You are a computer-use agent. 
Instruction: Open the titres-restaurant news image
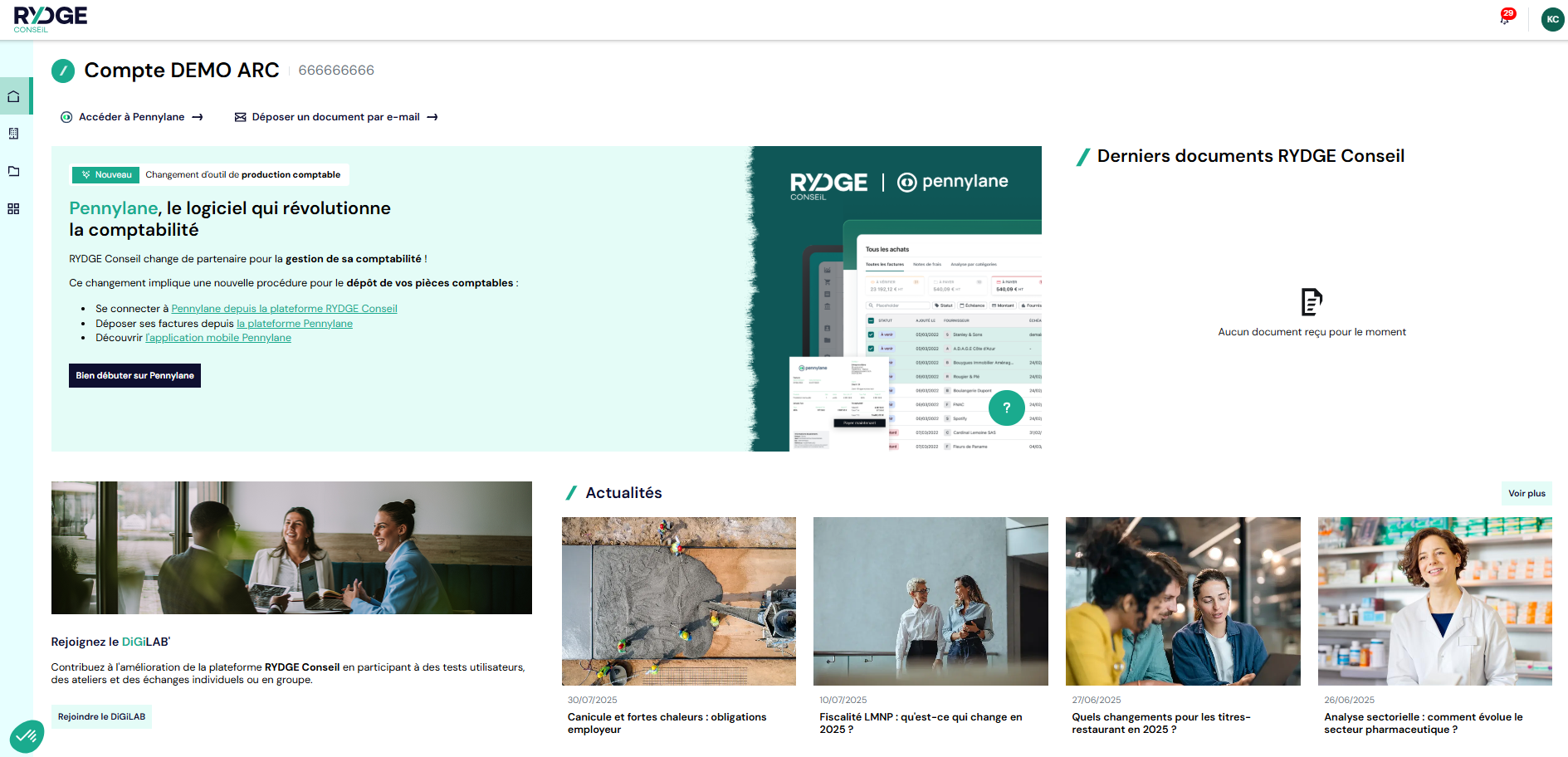coord(1183,601)
